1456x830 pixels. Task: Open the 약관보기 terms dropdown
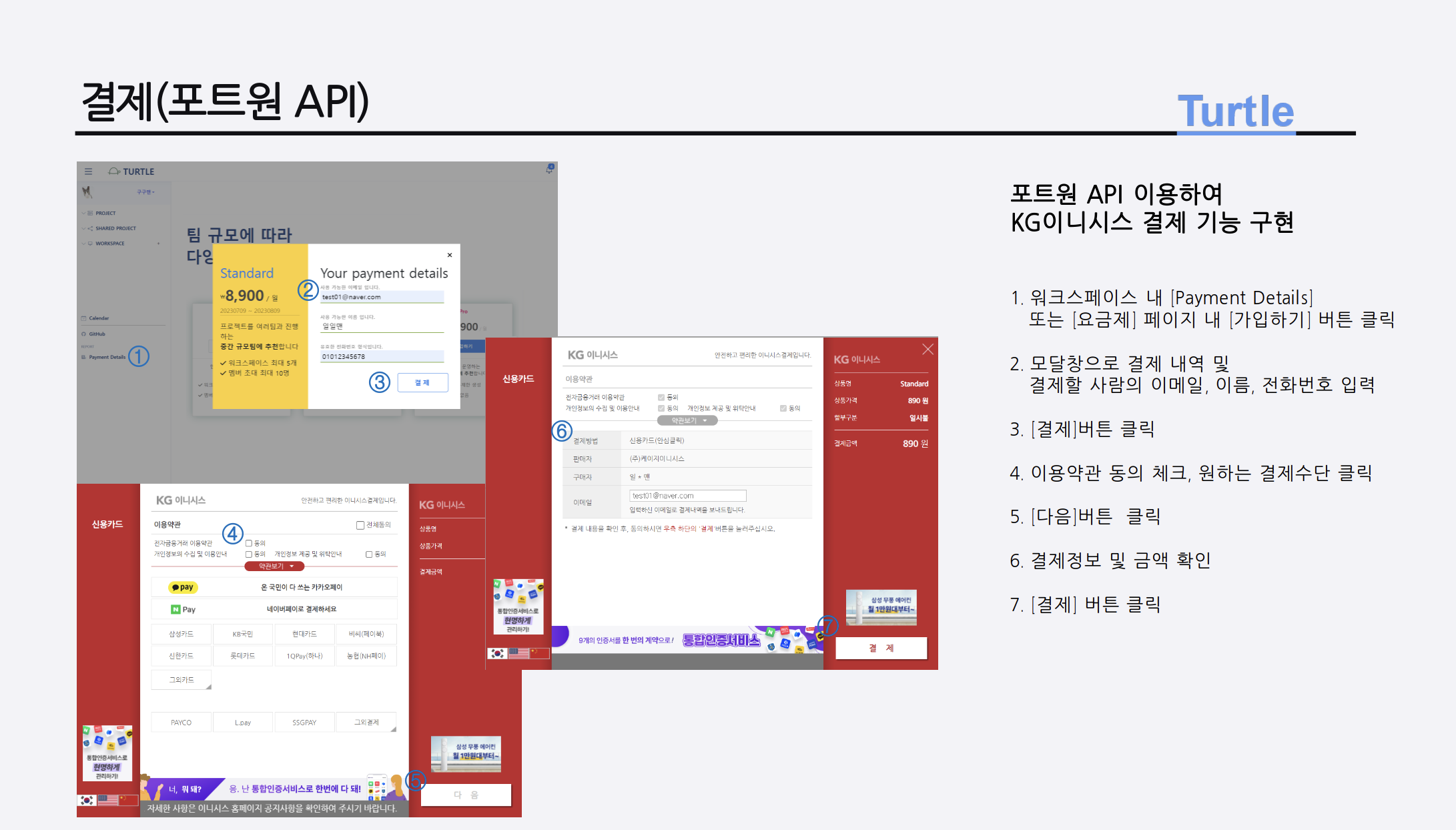point(274,566)
